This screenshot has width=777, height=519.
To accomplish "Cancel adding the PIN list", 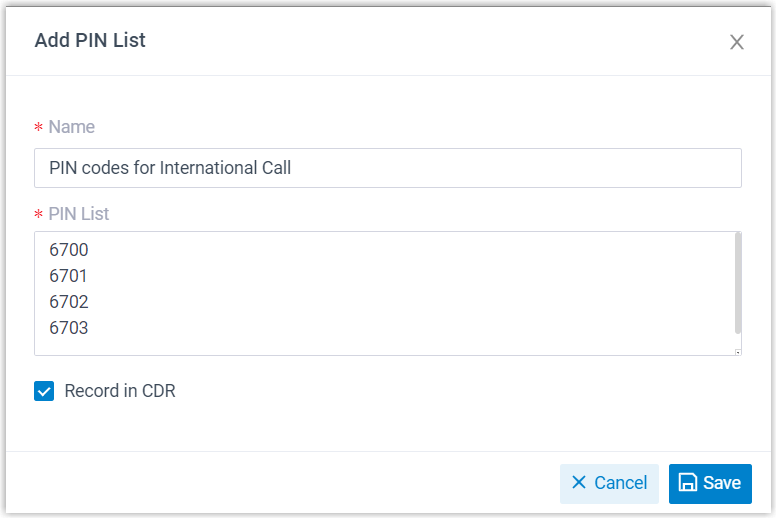I will pyautogui.click(x=610, y=483).
